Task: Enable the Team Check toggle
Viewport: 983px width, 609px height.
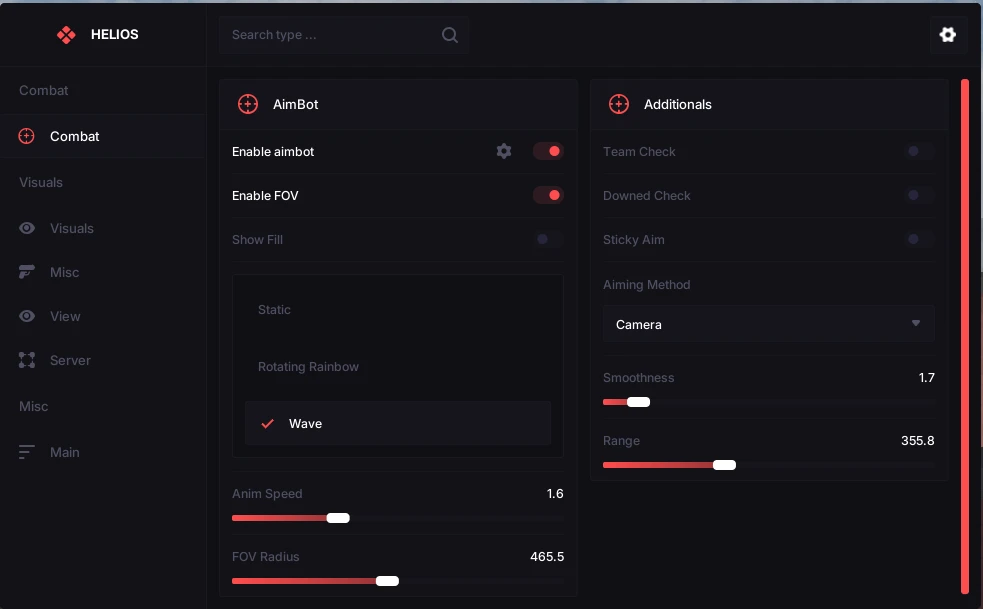Action: [918, 151]
